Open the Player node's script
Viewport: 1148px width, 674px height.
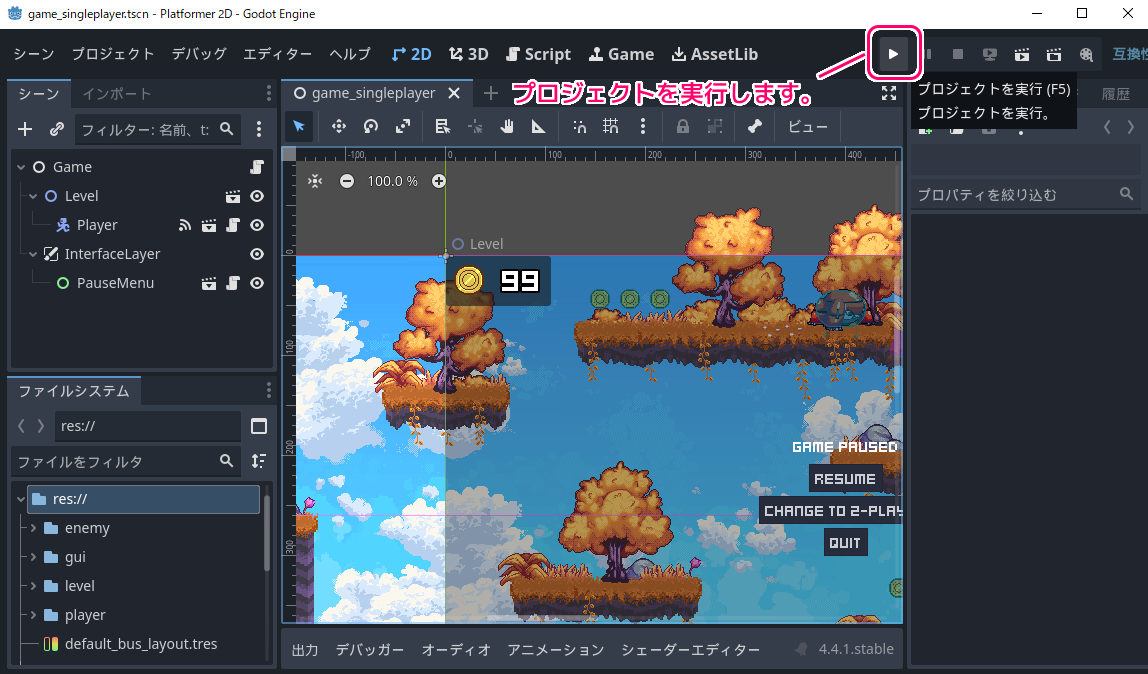(x=233, y=225)
